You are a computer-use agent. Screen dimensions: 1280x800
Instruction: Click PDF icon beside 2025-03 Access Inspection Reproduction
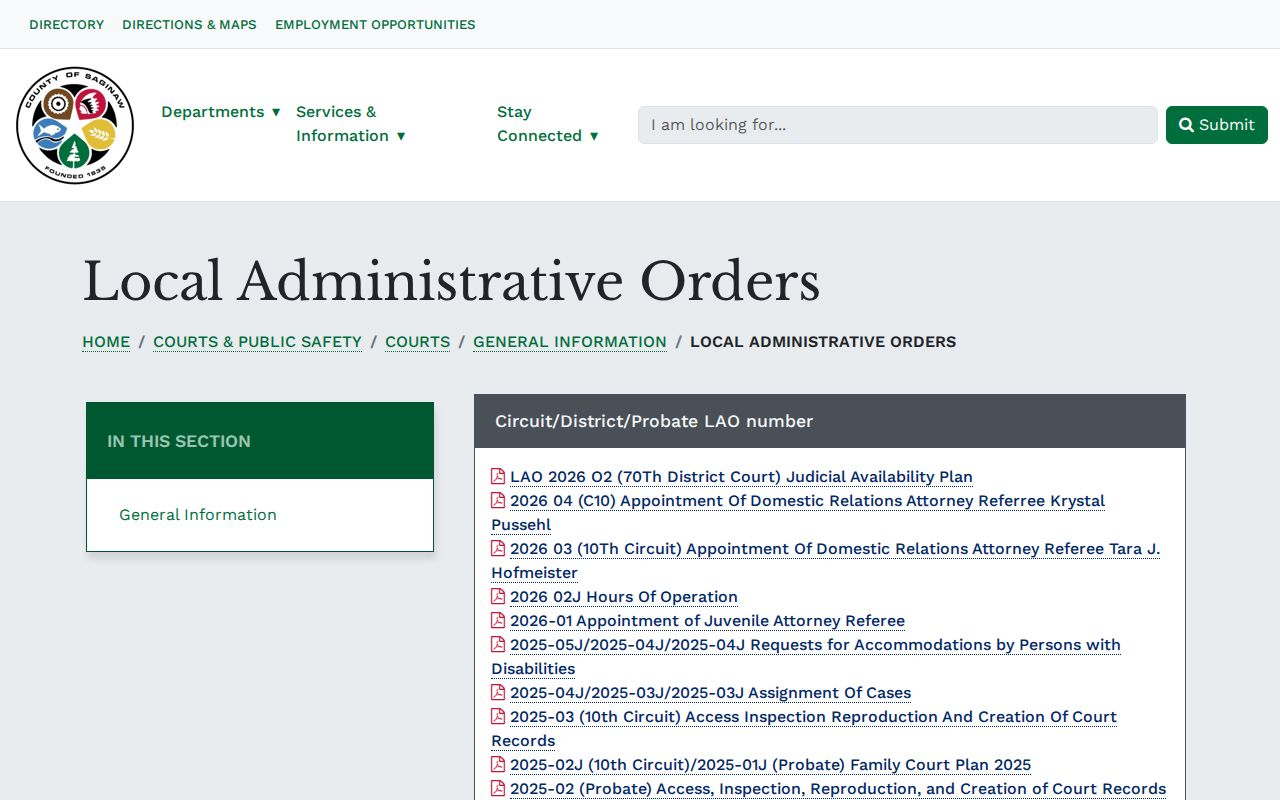click(x=498, y=716)
